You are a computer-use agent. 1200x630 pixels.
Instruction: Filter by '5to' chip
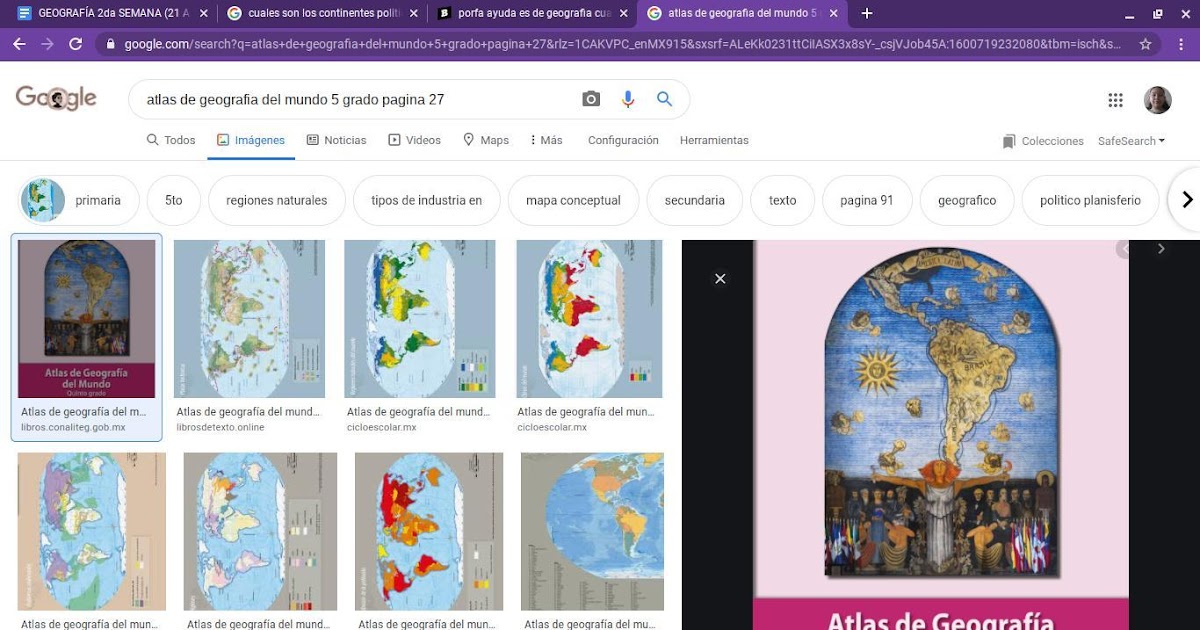(x=174, y=200)
